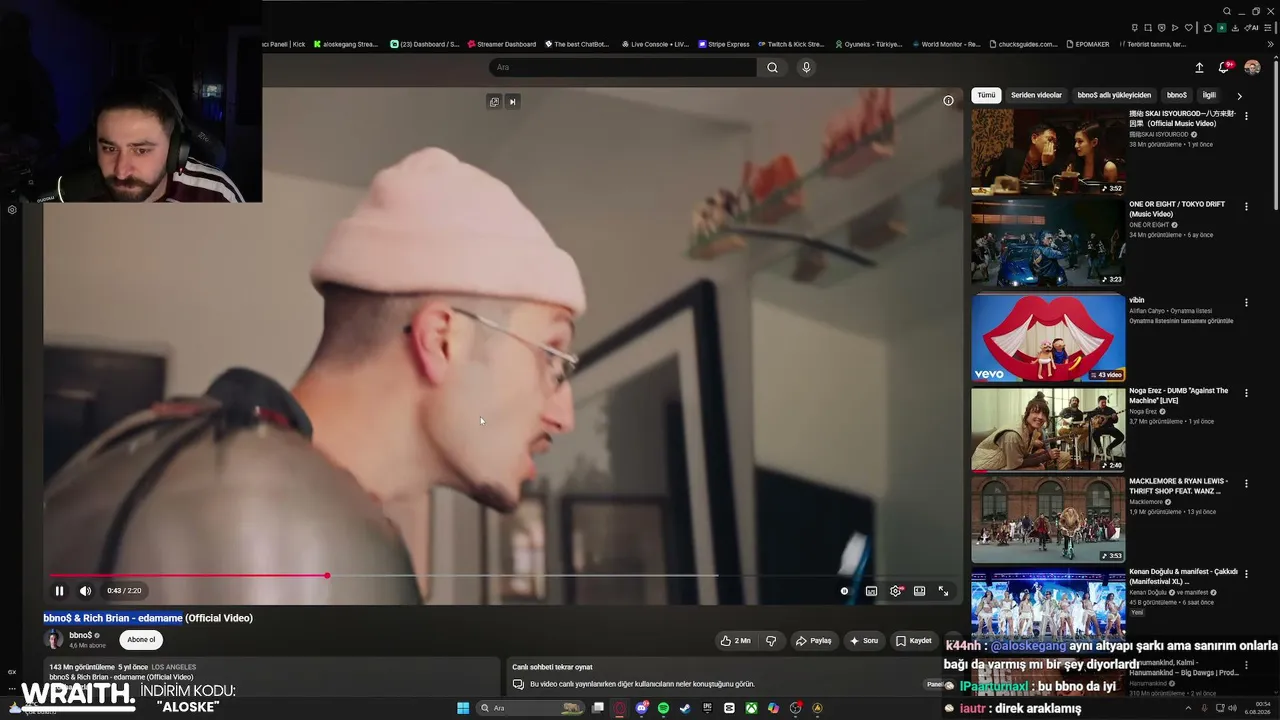Open SKAI ISYOURGOD video thumbnail
Viewport: 1280px width, 720px height.
pos(1048,152)
